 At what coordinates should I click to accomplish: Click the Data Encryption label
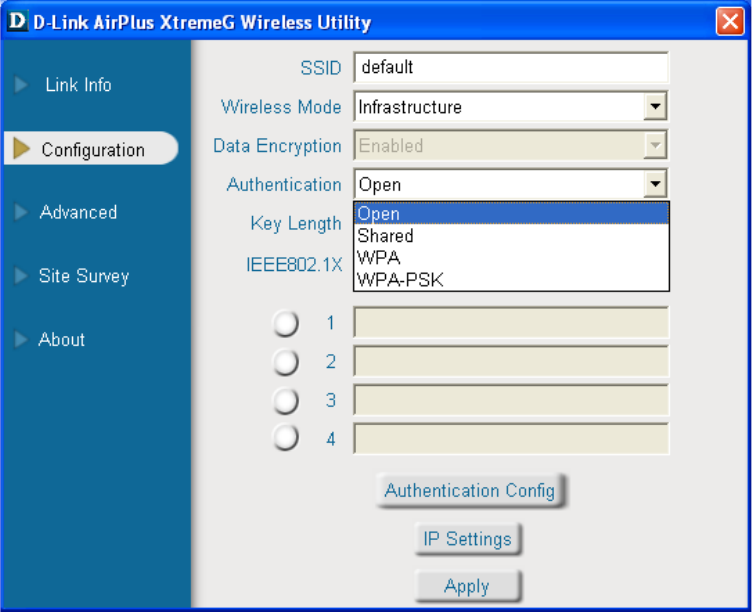(x=277, y=146)
